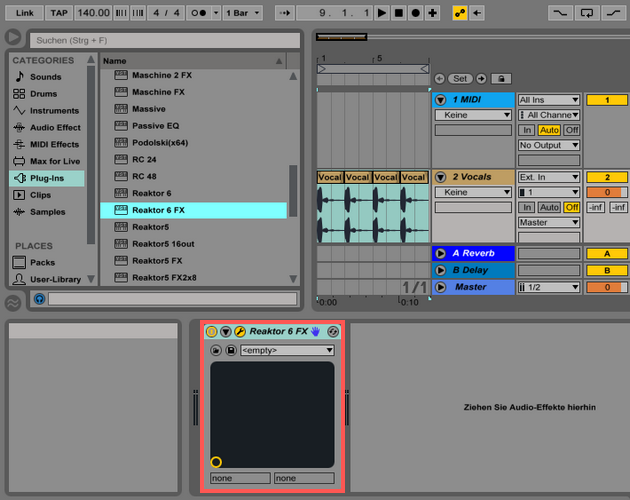Fold the 1 MIDI track
630x500 pixels.
click(441, 100)
